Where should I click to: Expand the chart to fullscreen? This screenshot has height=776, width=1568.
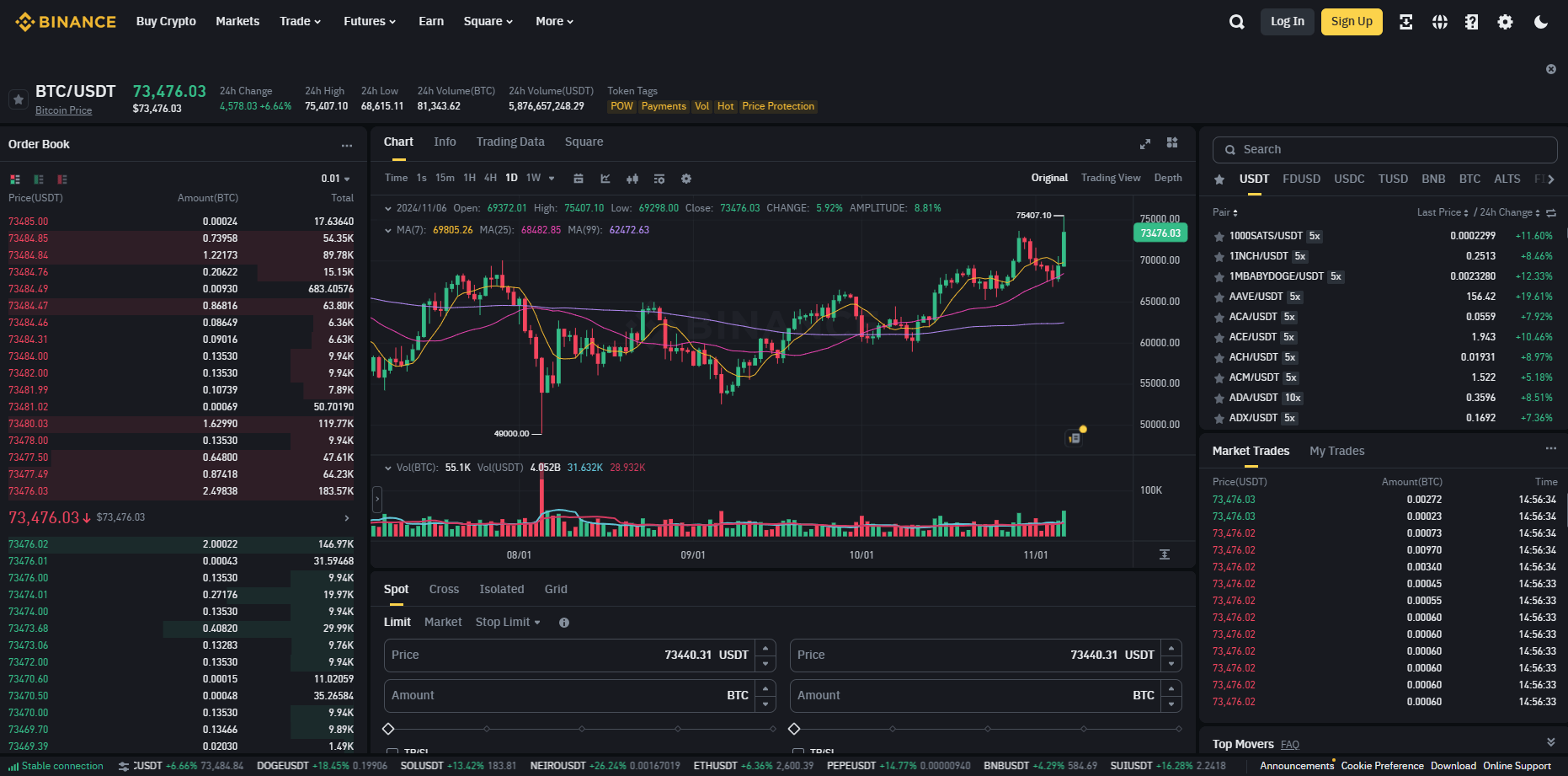(x=1145, y=143)
